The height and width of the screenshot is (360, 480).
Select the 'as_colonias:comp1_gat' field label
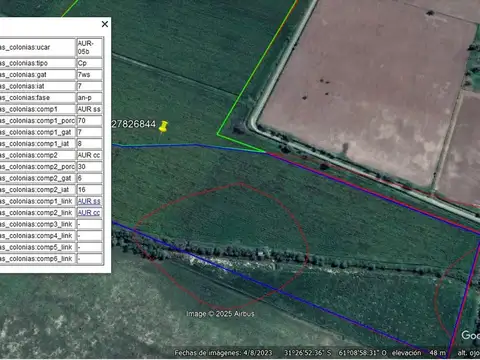pos(35,132)
